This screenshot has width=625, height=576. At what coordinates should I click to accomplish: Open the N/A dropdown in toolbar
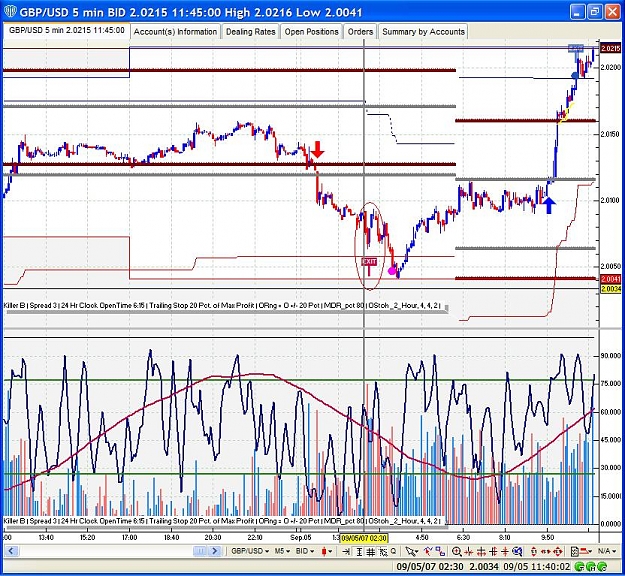(x=607, y=551)
